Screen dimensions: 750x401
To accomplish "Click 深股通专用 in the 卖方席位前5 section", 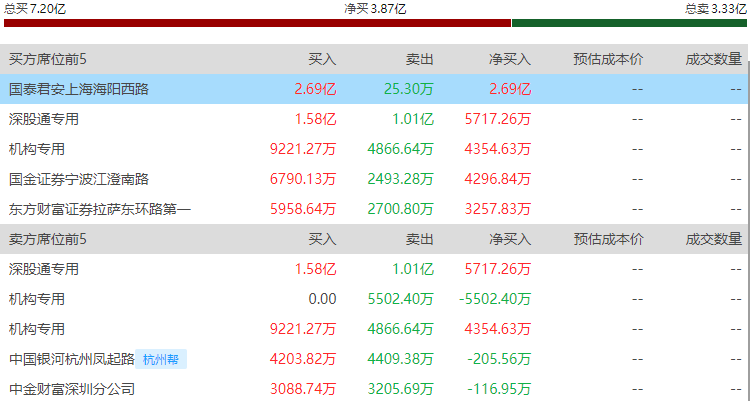I will point(44,269).
